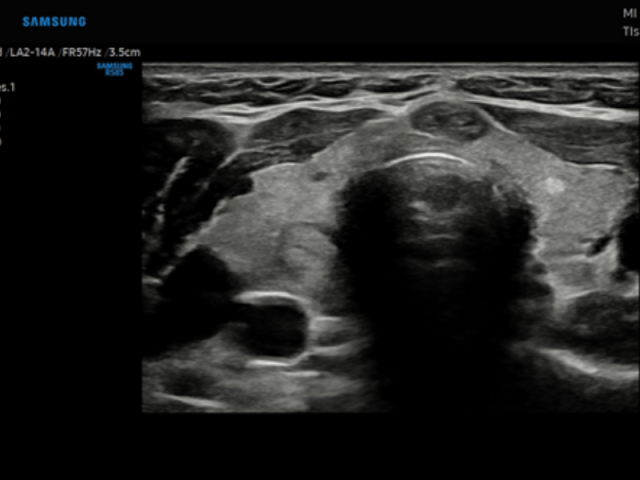Click the 's.1' parameter text on left
The height and width of the screenshot is (480, 640).
pyautogui.click(x=8, y=87)
